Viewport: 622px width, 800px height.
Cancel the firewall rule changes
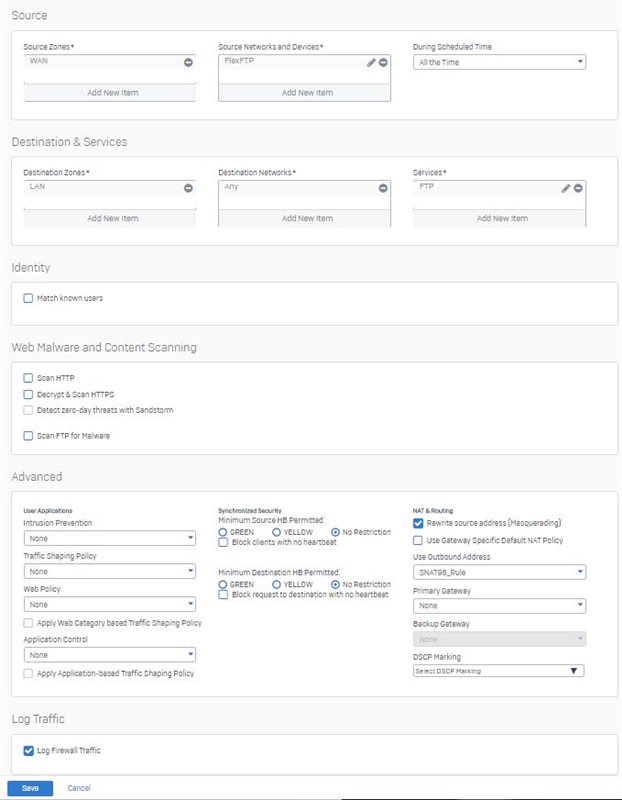pos(79,788)
